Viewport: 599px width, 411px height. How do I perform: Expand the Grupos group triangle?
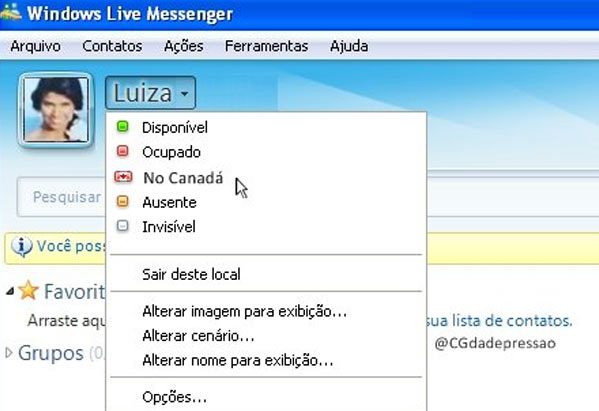coord(9,353)
